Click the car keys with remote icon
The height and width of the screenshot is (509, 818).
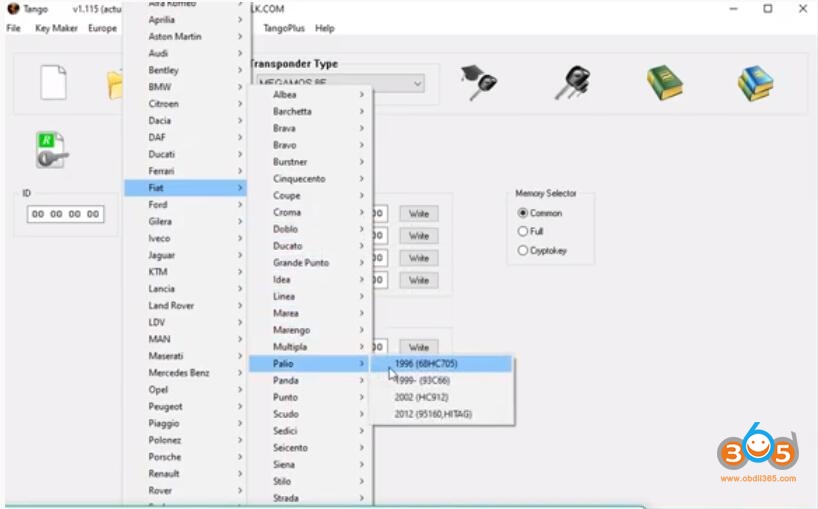pos(573,82)
